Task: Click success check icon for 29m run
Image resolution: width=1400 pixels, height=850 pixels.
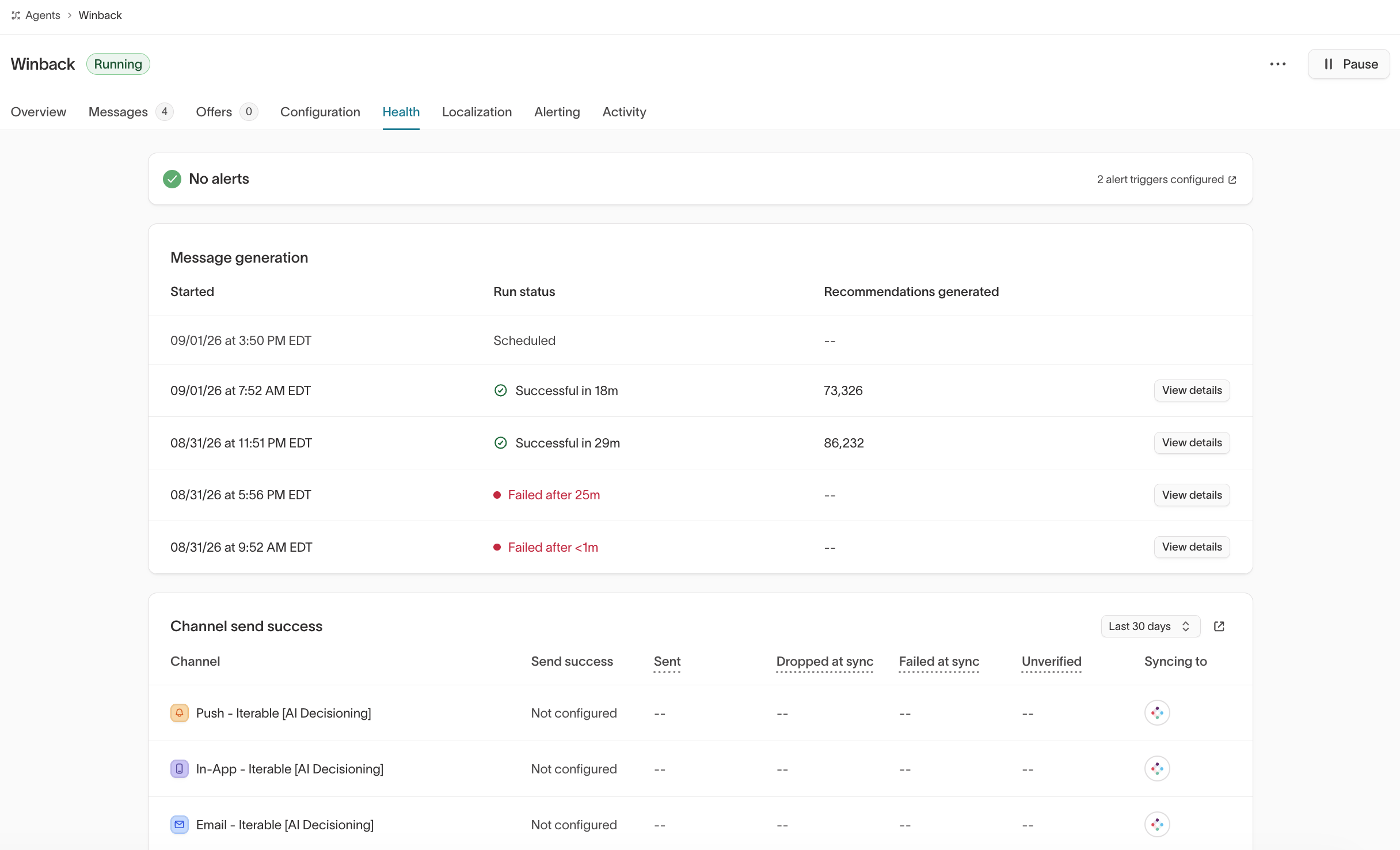Action: [x=501, y=443]
